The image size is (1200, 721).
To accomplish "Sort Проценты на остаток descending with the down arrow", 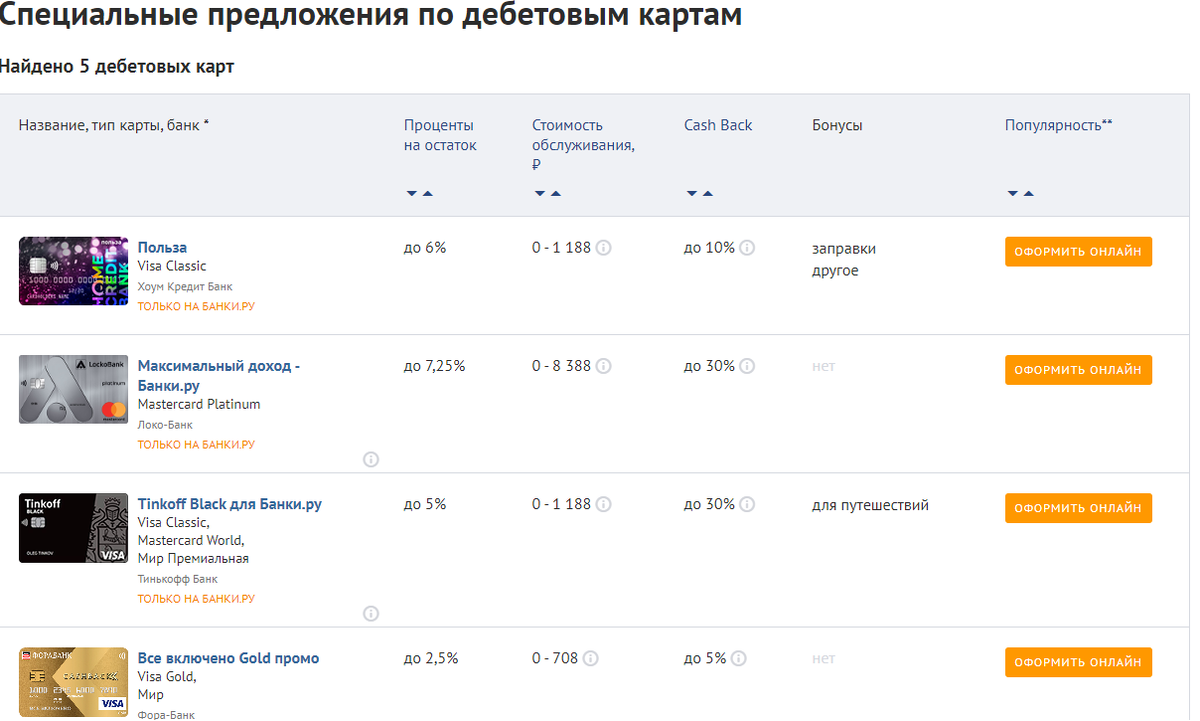I will pos(410,194).
